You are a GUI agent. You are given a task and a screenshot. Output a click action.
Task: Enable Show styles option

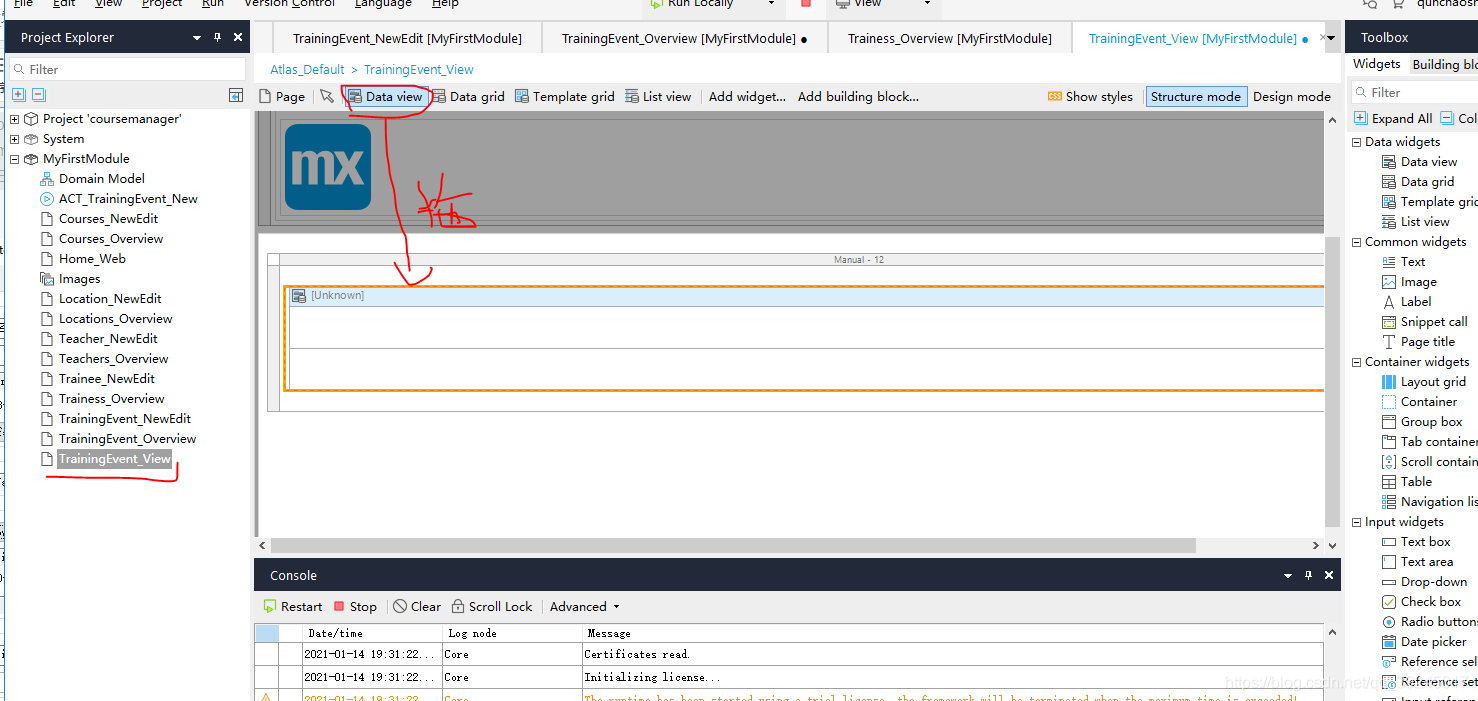(1090, 97)
